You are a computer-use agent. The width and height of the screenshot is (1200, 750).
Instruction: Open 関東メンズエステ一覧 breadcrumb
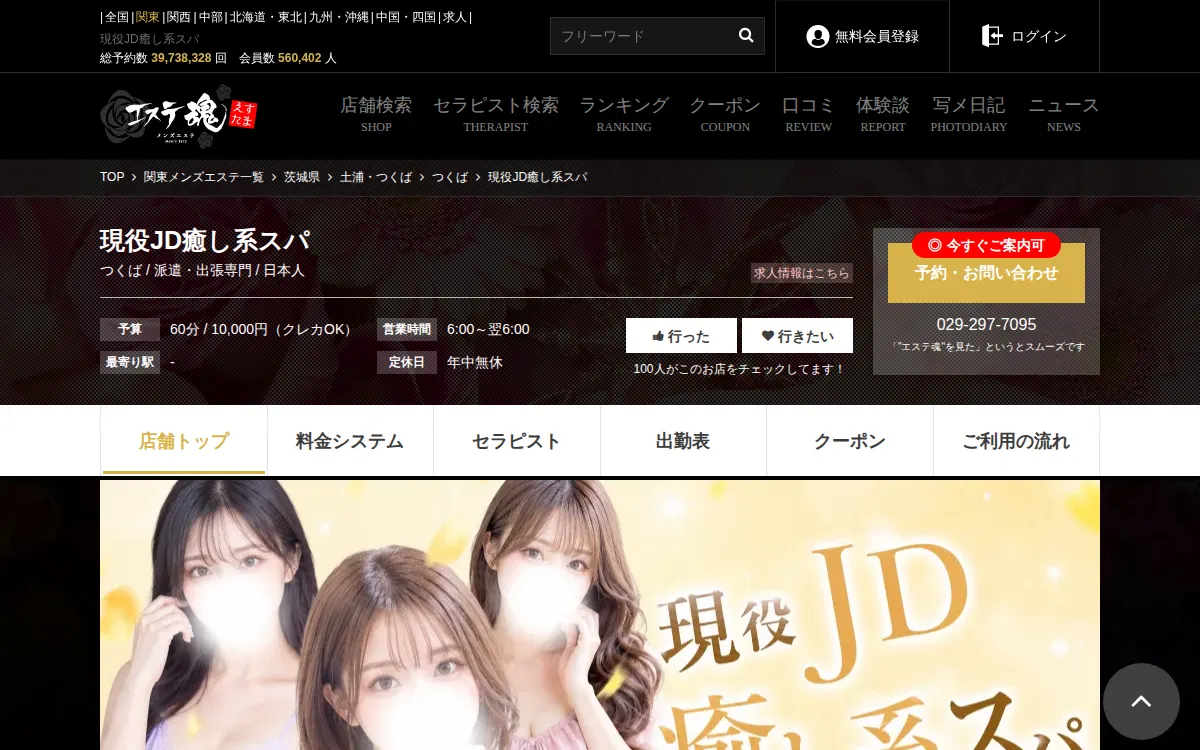(204, 177)
